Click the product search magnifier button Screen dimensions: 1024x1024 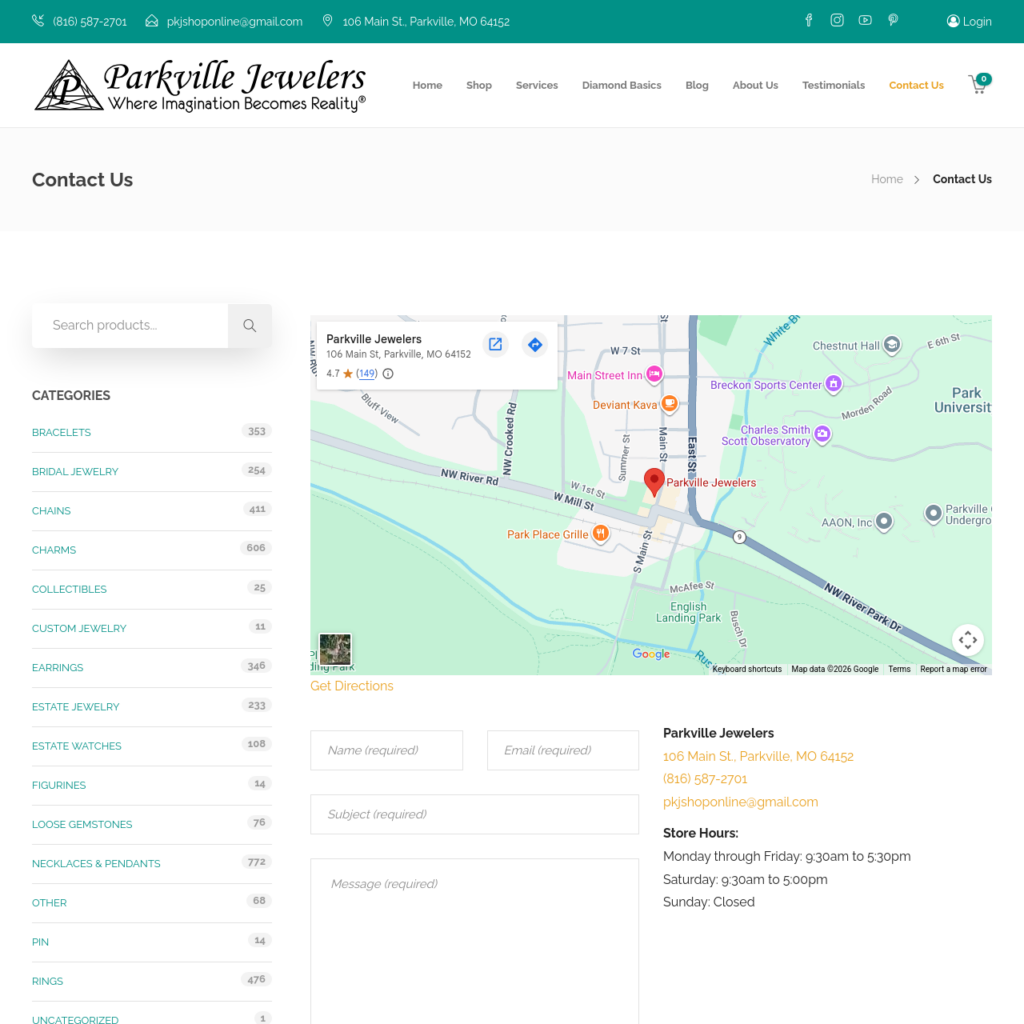[250, 325]
